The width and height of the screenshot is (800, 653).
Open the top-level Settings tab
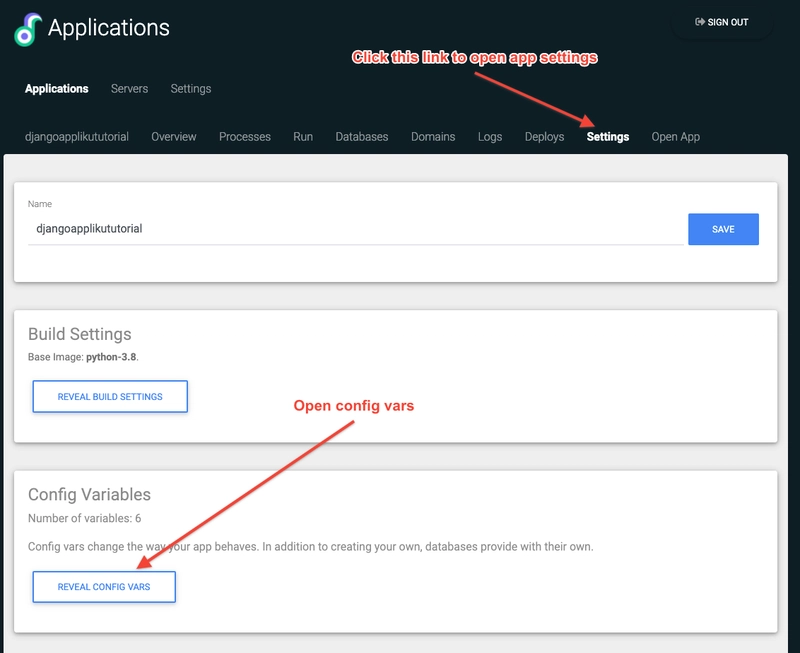click(190, 89)
